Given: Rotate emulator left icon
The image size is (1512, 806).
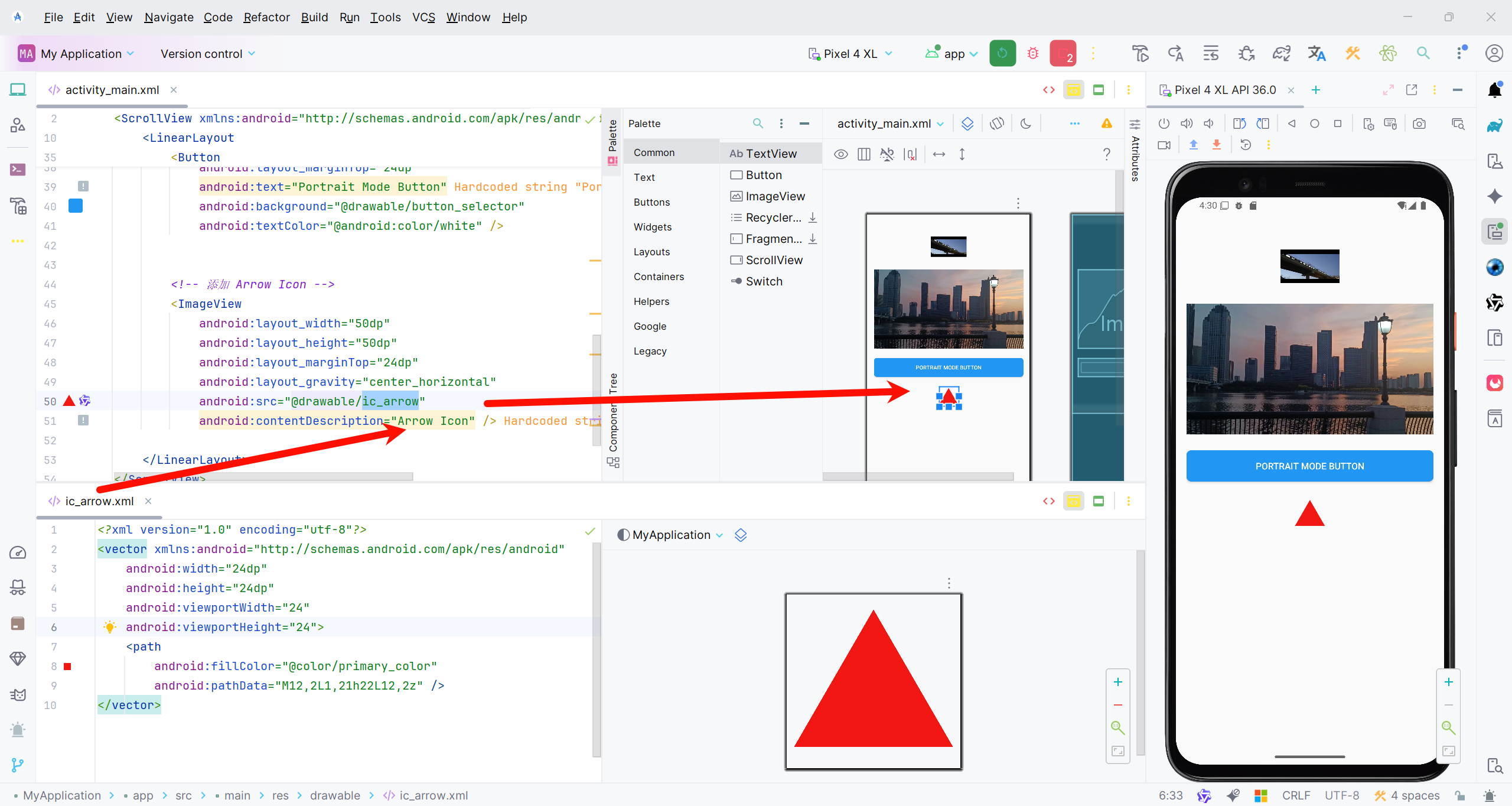Looking at the screenshot, I should tap(1239, 123).
